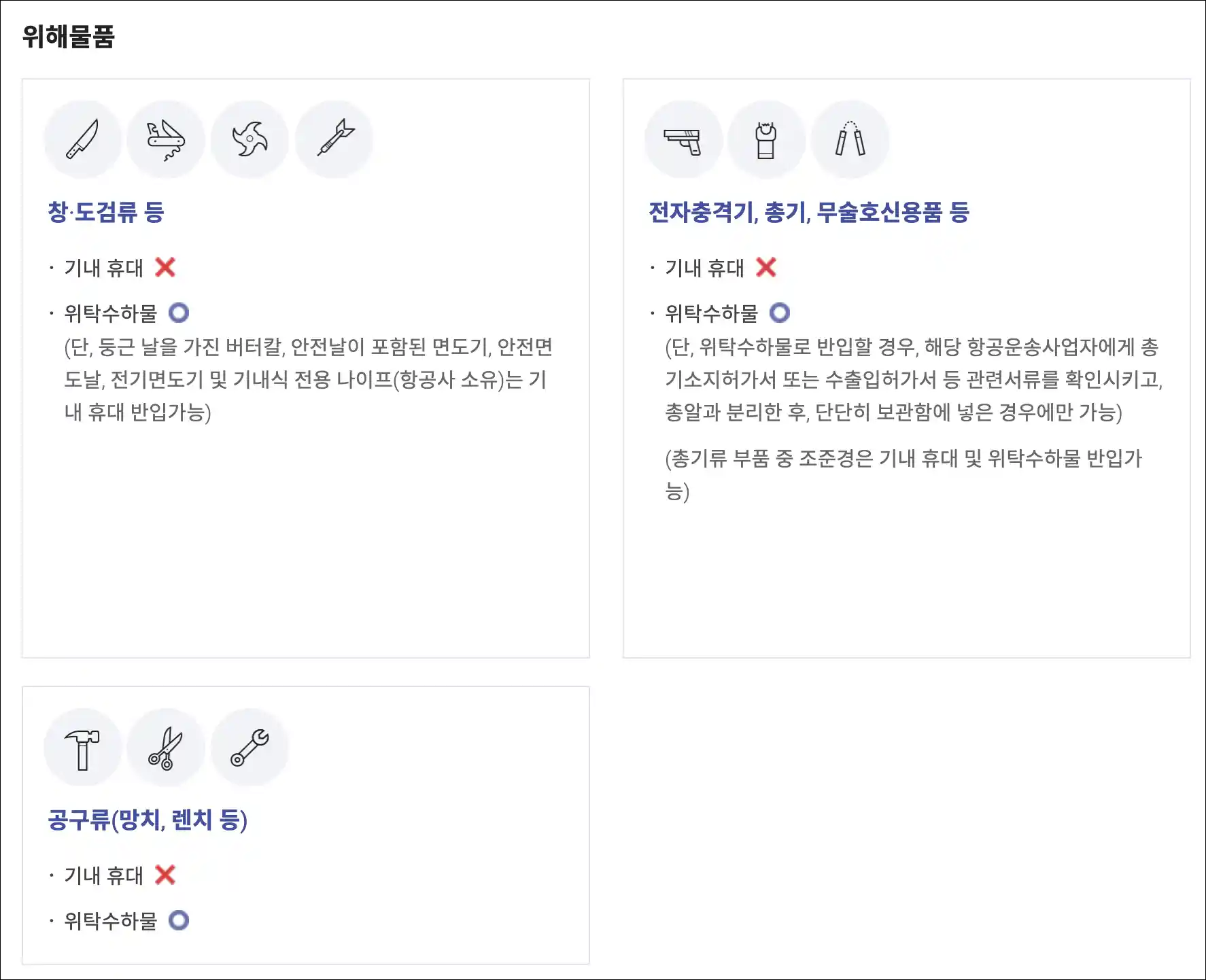Select the Swiss army knife icon

pos(166,139)
